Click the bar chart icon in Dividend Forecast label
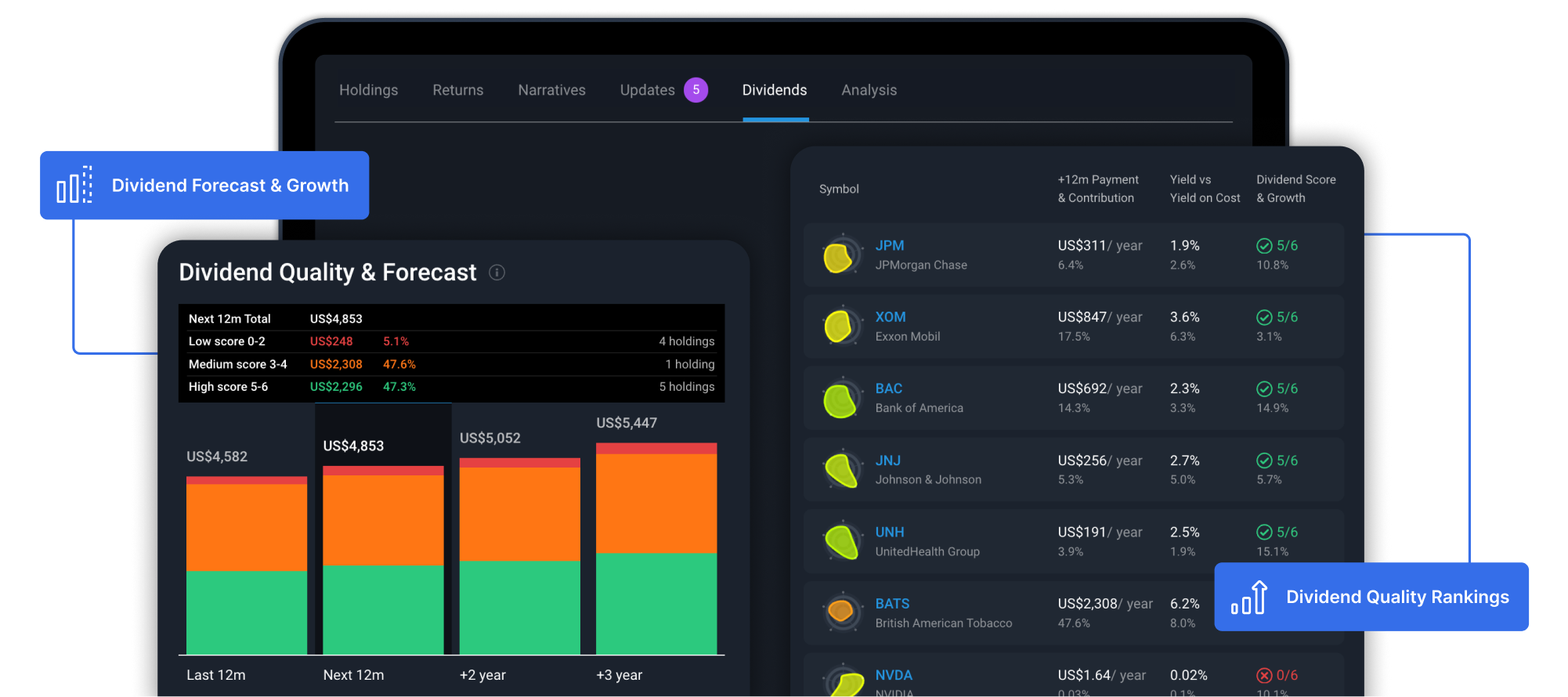Screen dimensions: 1568x697 74,186
